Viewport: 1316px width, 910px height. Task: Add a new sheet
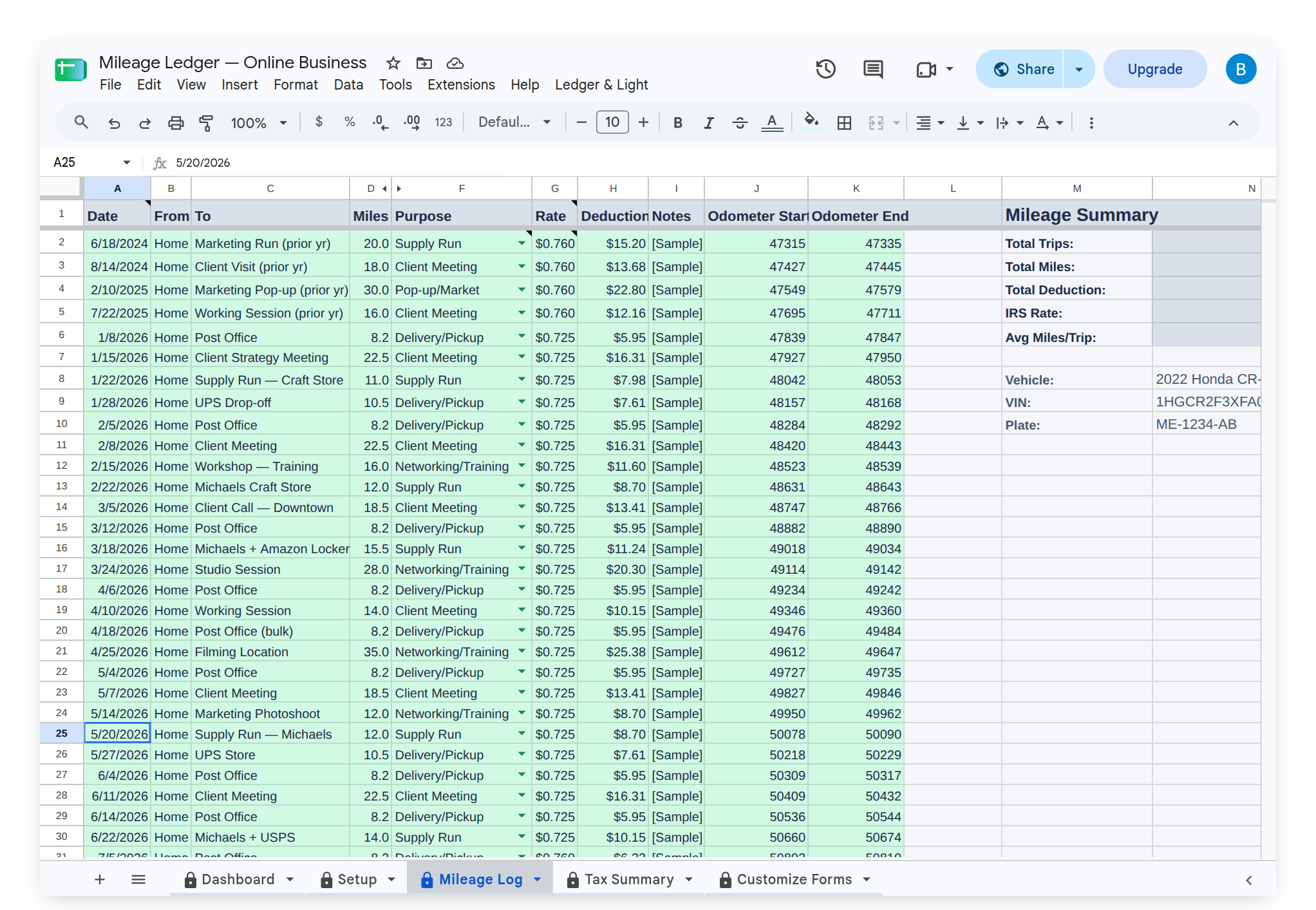coord(100,879)
